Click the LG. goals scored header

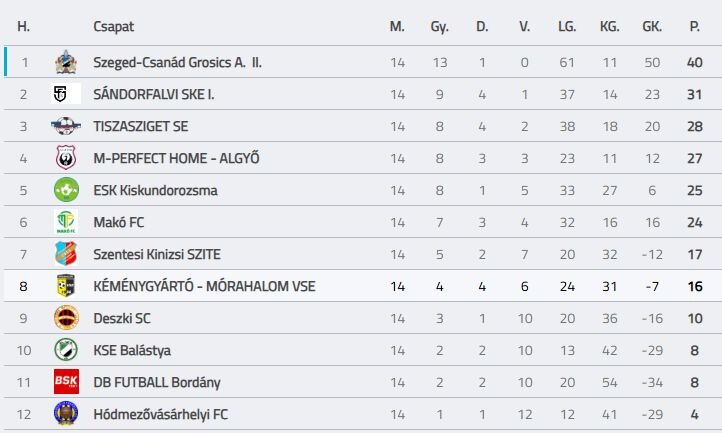pyautogui.click(x=567, y=26)
